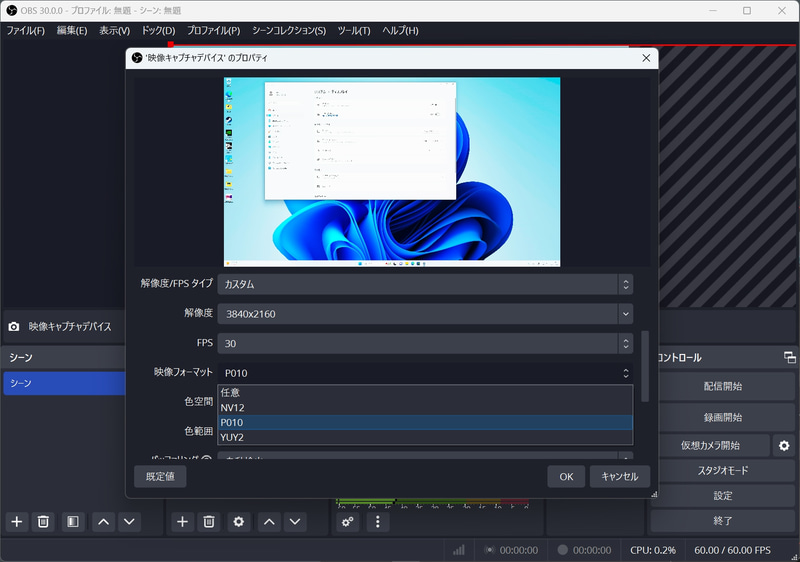This screenshot has height=562, width=800.
Task: Close the properties dialog
Action: pos(646,58)
